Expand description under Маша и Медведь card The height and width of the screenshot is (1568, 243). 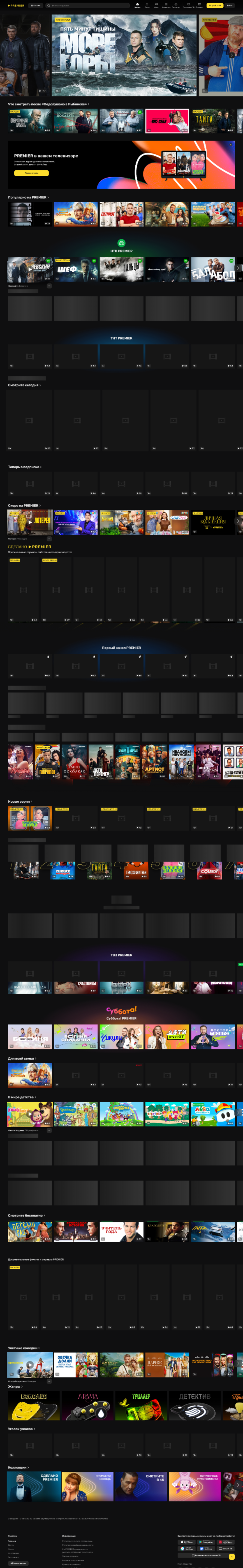coord(49,1130)
